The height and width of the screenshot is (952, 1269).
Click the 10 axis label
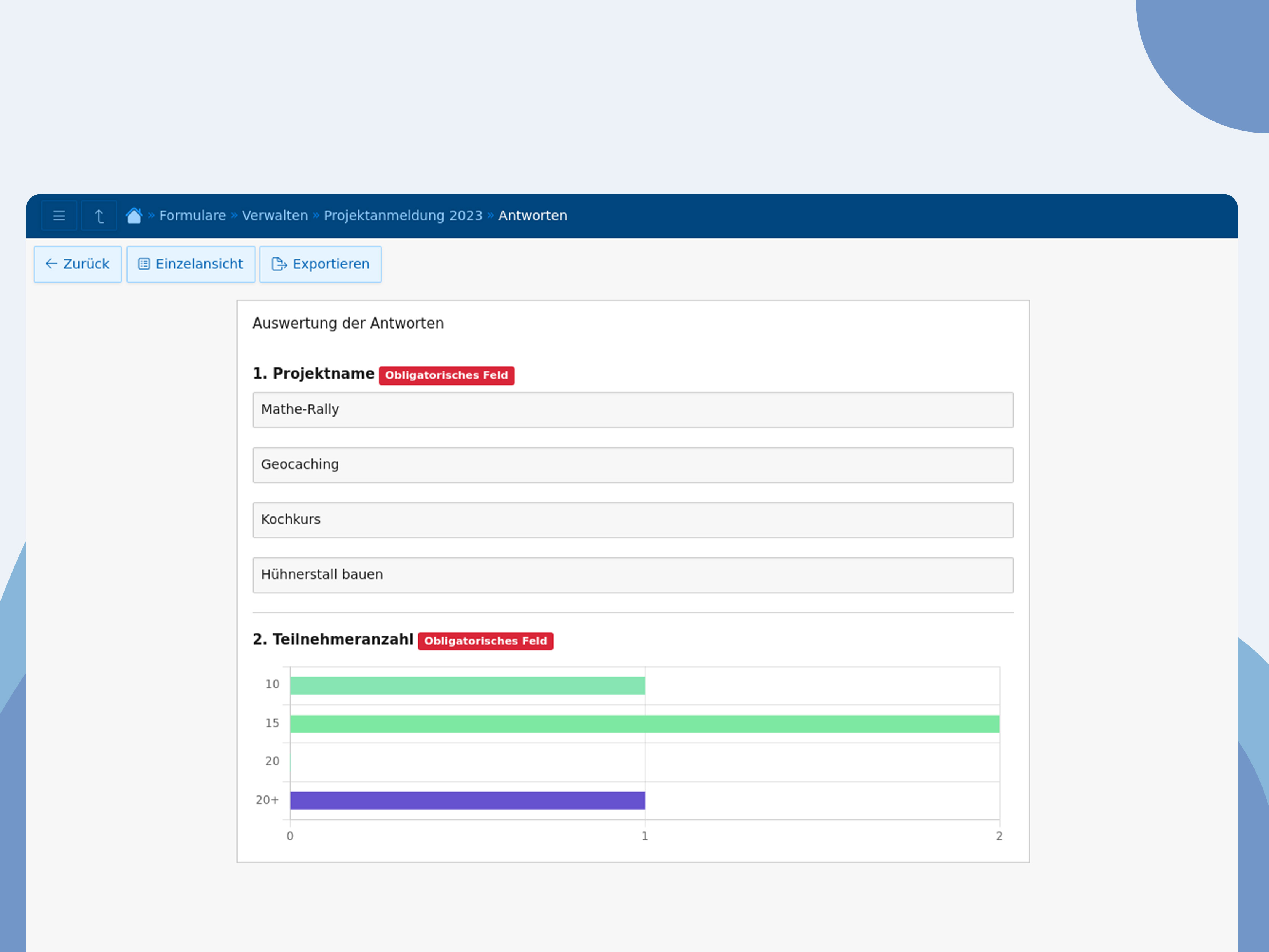pos(272,684)
